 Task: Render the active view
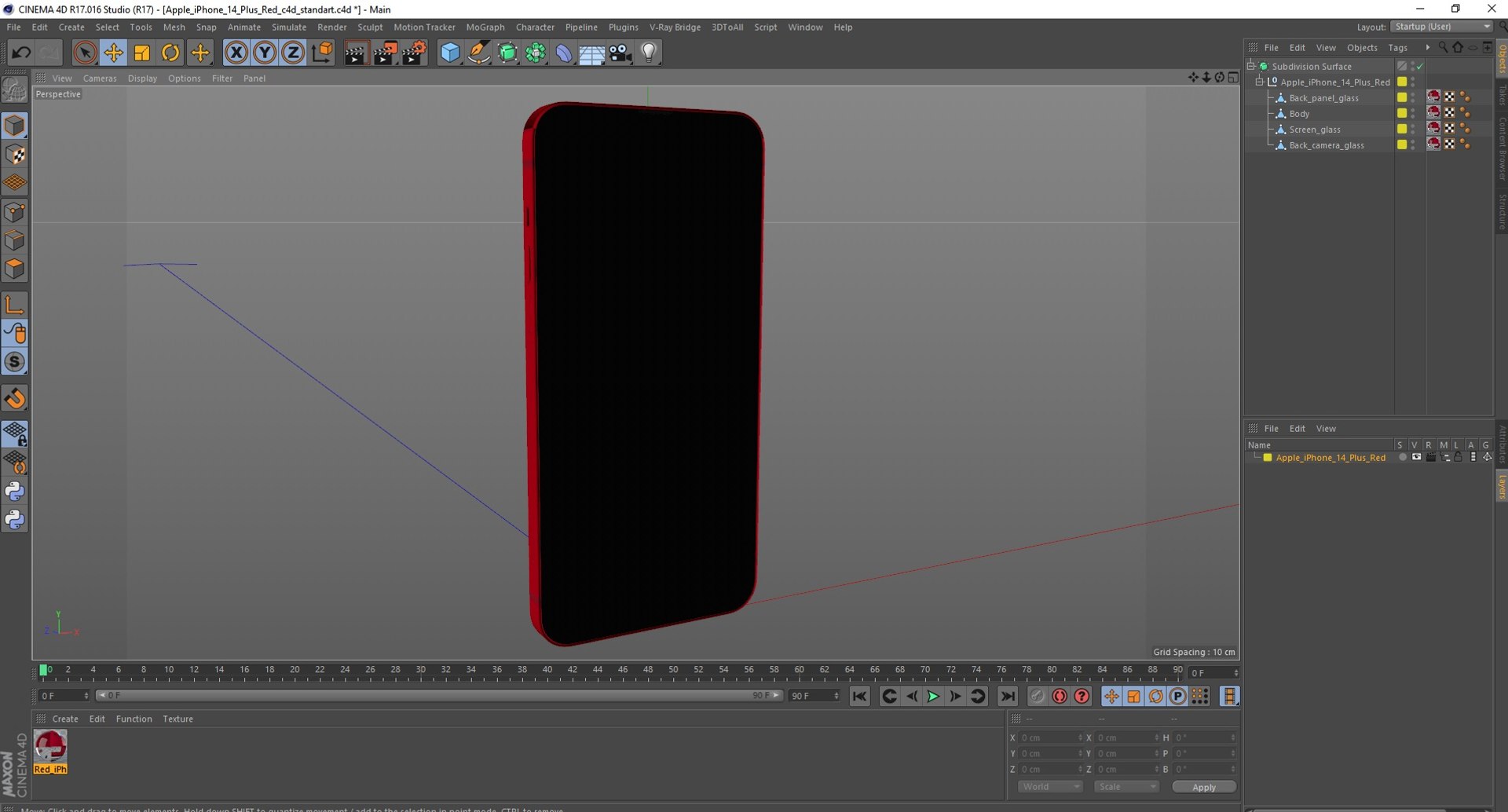pyautogui.click(x=355, y=53)
